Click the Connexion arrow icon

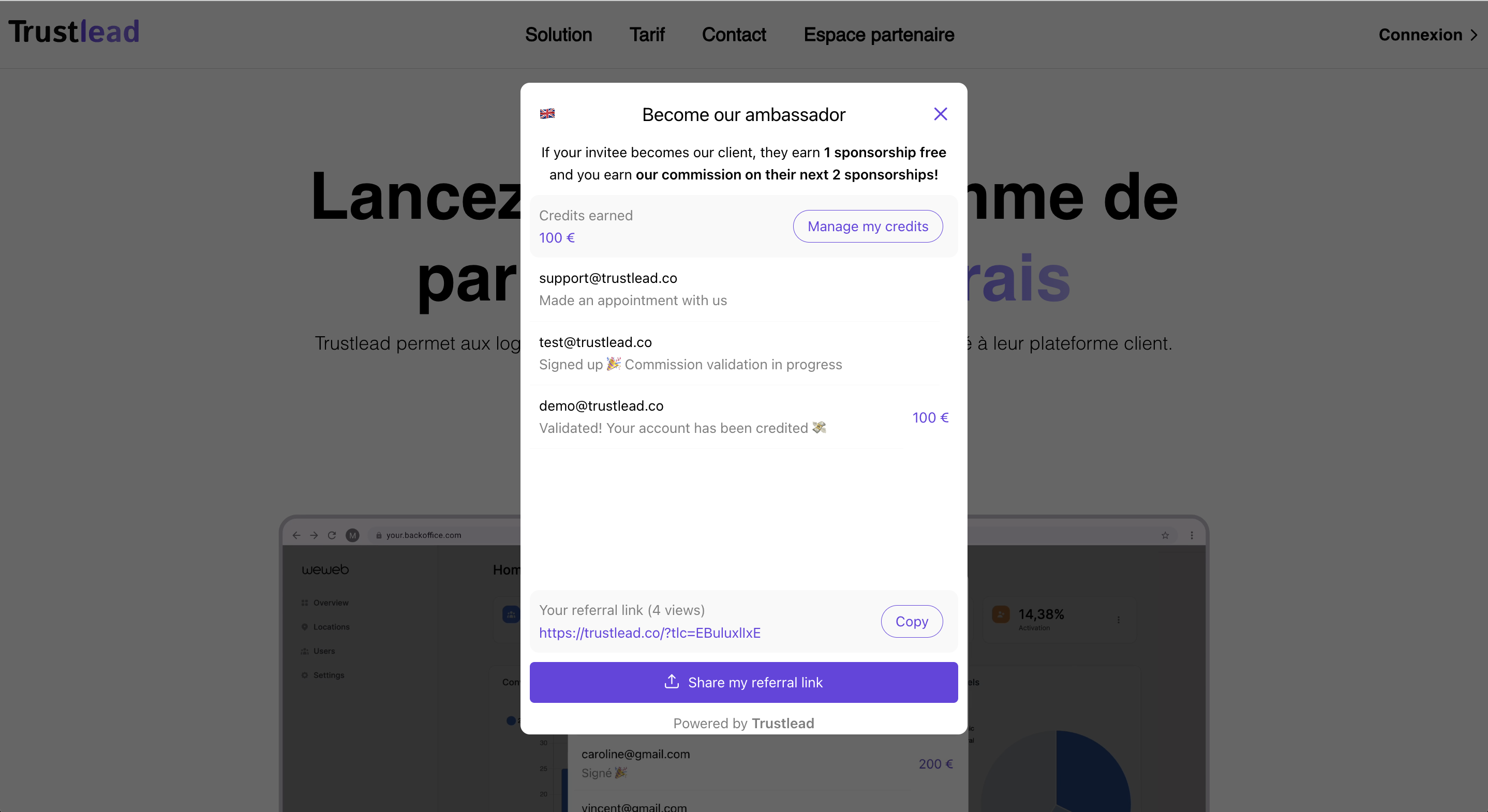[1477, 34]
